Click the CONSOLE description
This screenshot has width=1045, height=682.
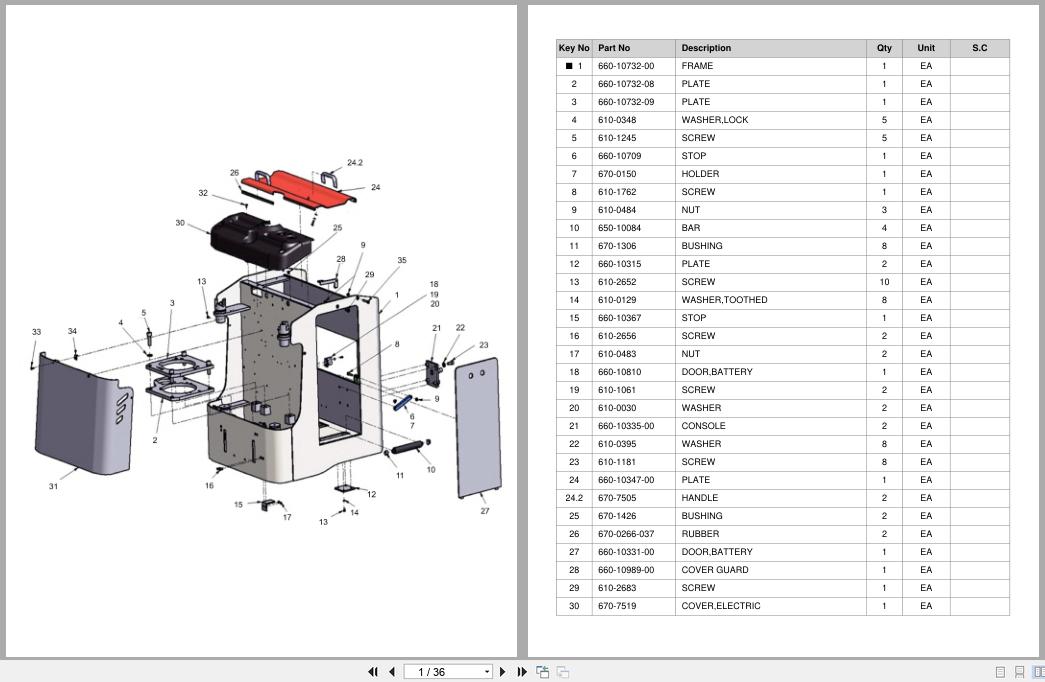(x=703, y=426)
